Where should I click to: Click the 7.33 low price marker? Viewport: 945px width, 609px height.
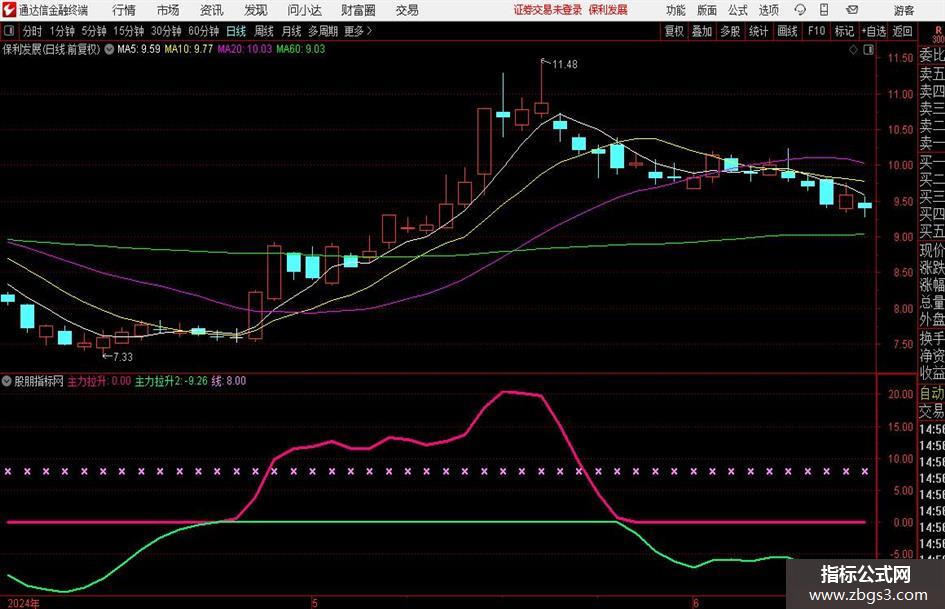click(x=123, y=357)
